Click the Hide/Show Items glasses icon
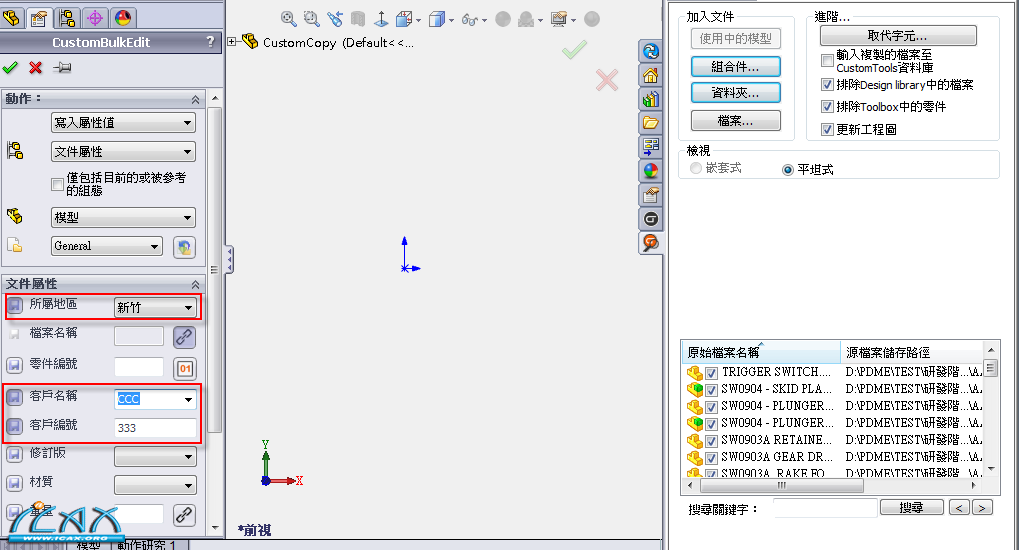Image resolution: width=1019 pixels, height=550 pixels. 470,20
